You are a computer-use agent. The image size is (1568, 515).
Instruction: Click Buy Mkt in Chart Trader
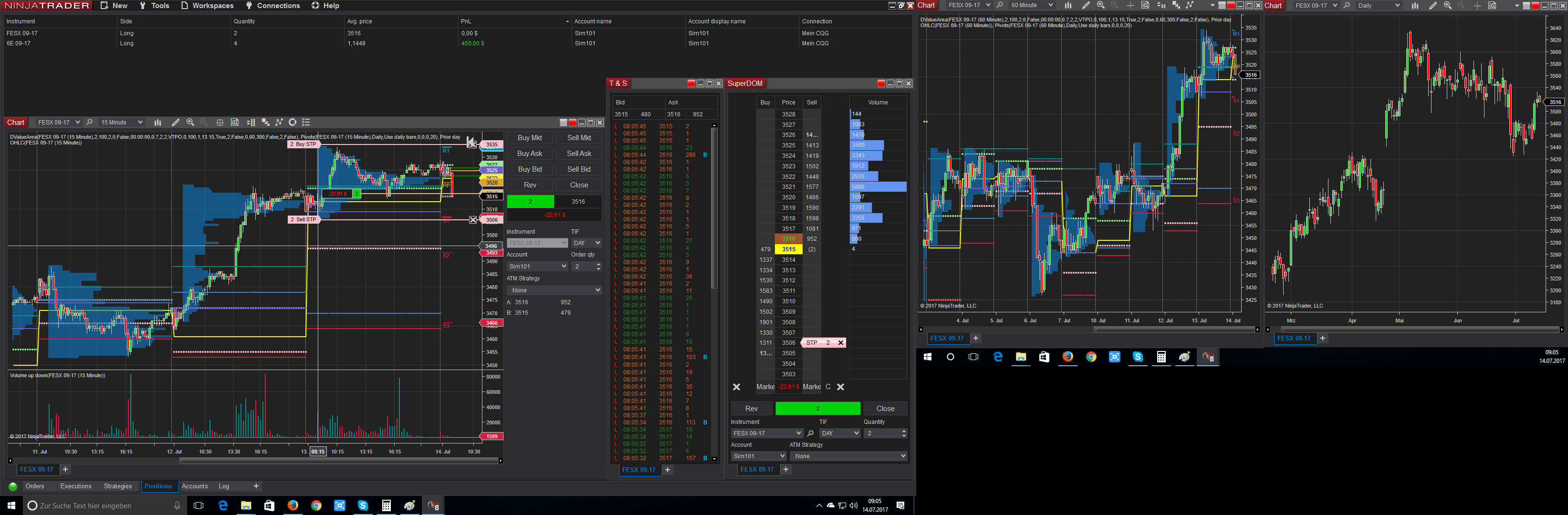(530, 138)
